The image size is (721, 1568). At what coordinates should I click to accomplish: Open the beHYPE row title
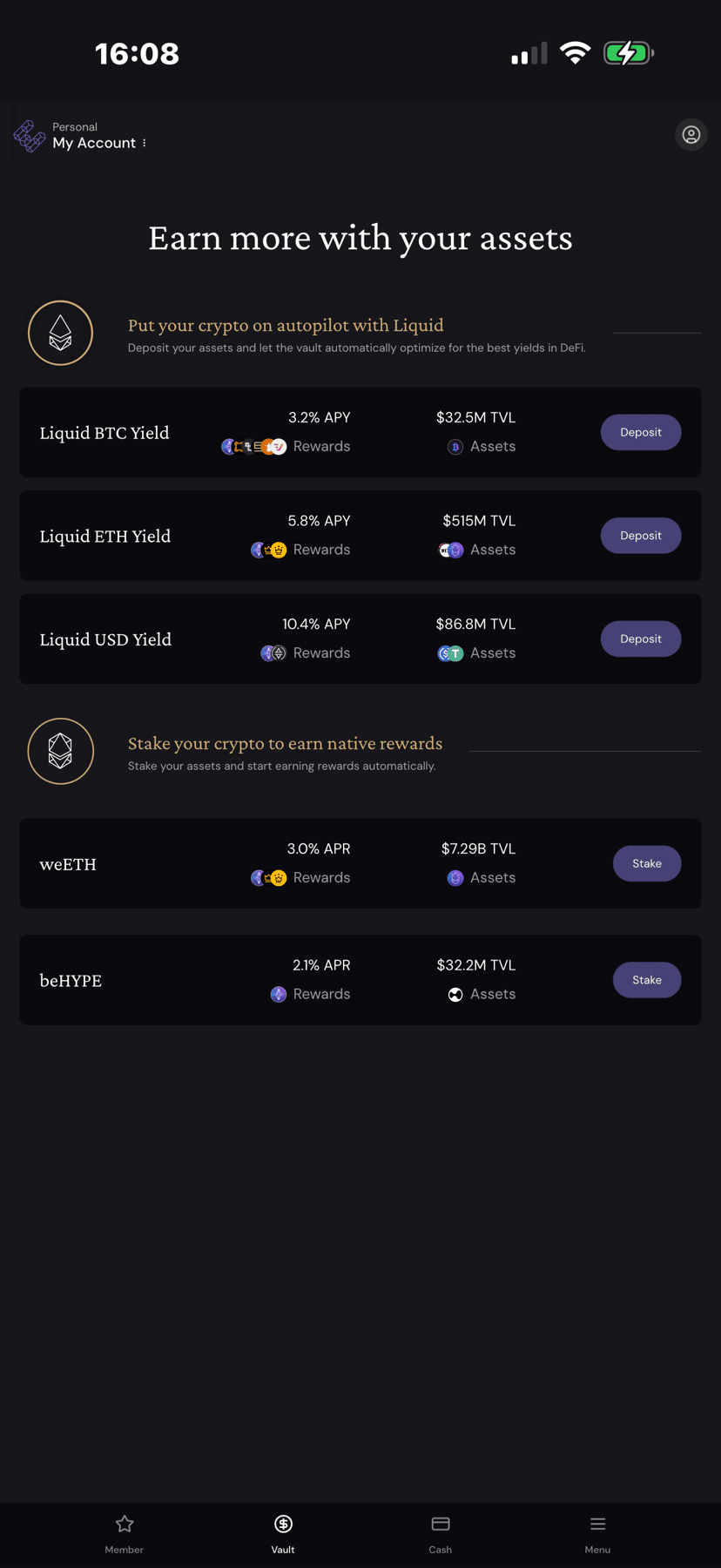coord(71,981)
